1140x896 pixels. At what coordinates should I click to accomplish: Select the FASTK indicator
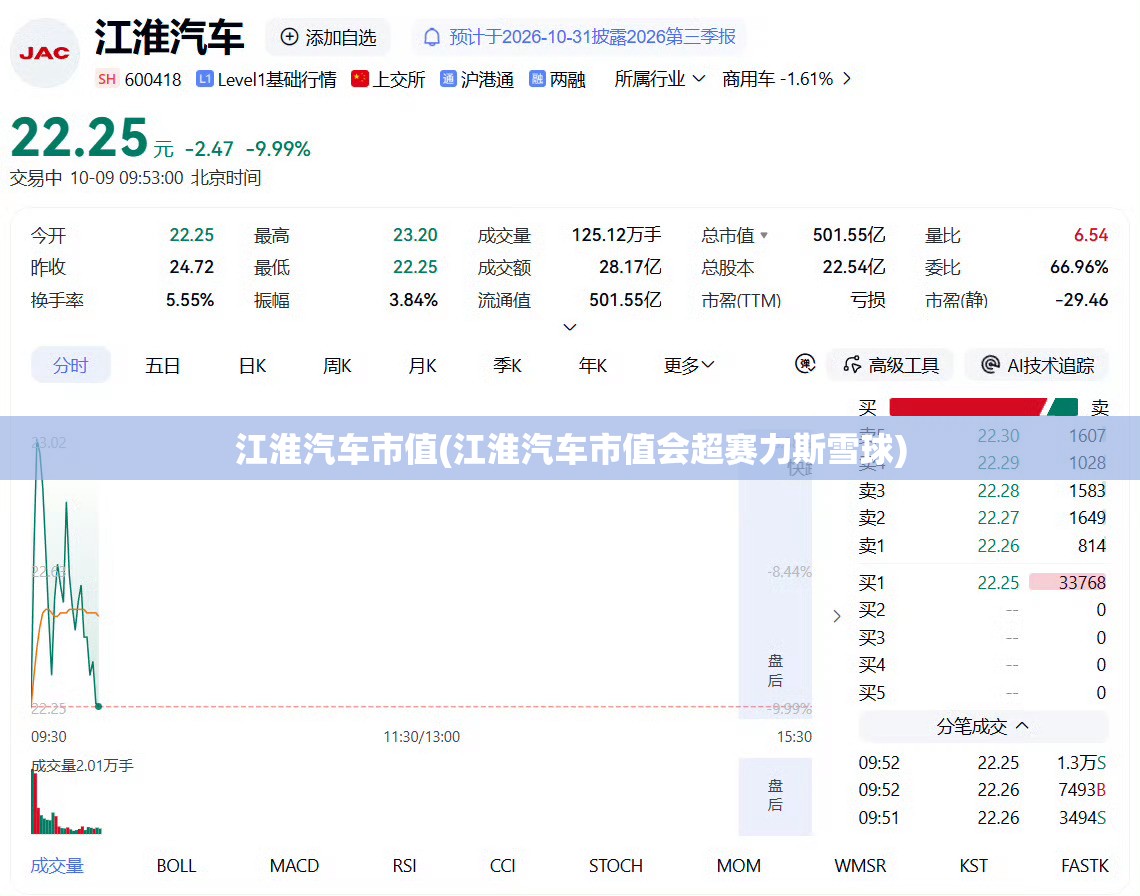pos(1085,865)
